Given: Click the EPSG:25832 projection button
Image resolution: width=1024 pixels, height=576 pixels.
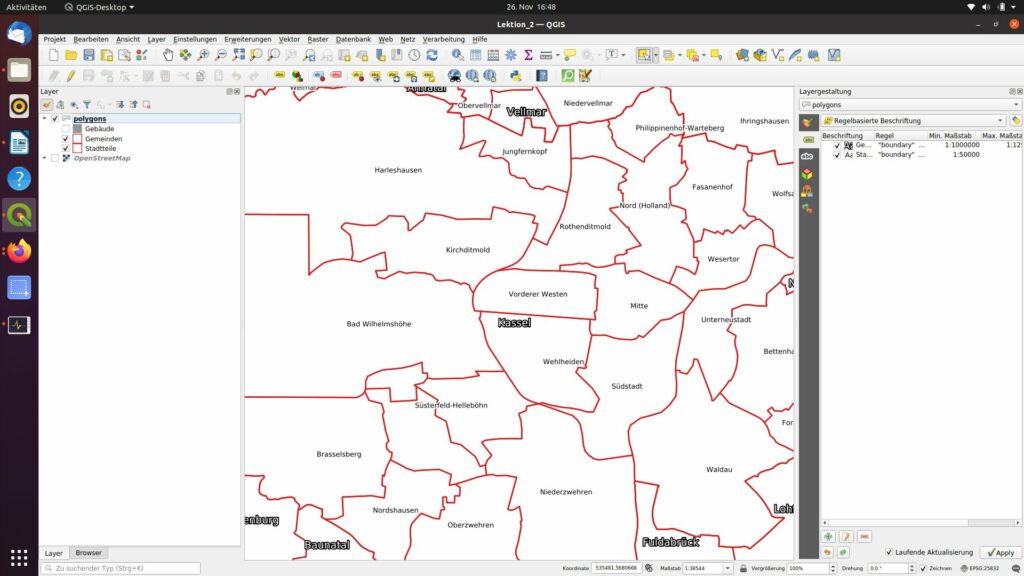Looking at the screenshot, I should point(990,568).
